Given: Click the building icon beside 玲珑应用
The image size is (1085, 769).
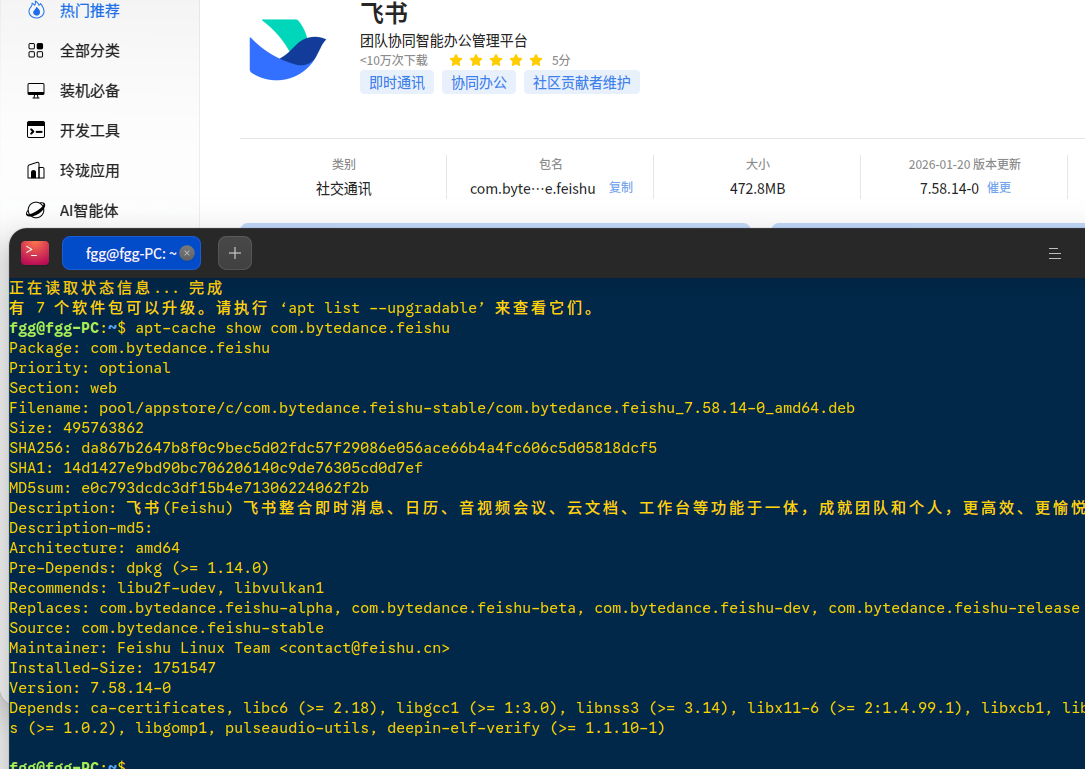Looking at the screenshot, I should pyautogui.click(x=36, y=170).
